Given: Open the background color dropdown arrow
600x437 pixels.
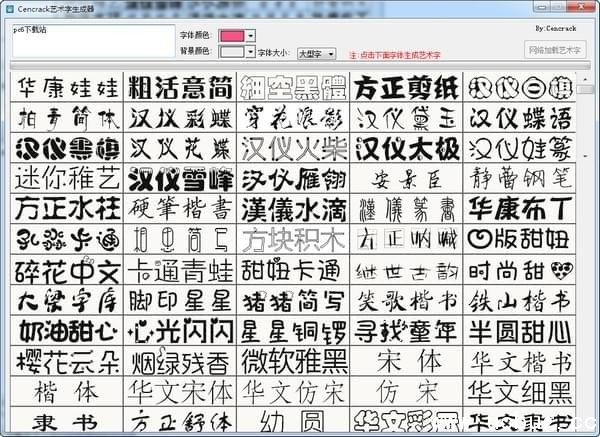Looking at the screenshot, I should (250, 51).
